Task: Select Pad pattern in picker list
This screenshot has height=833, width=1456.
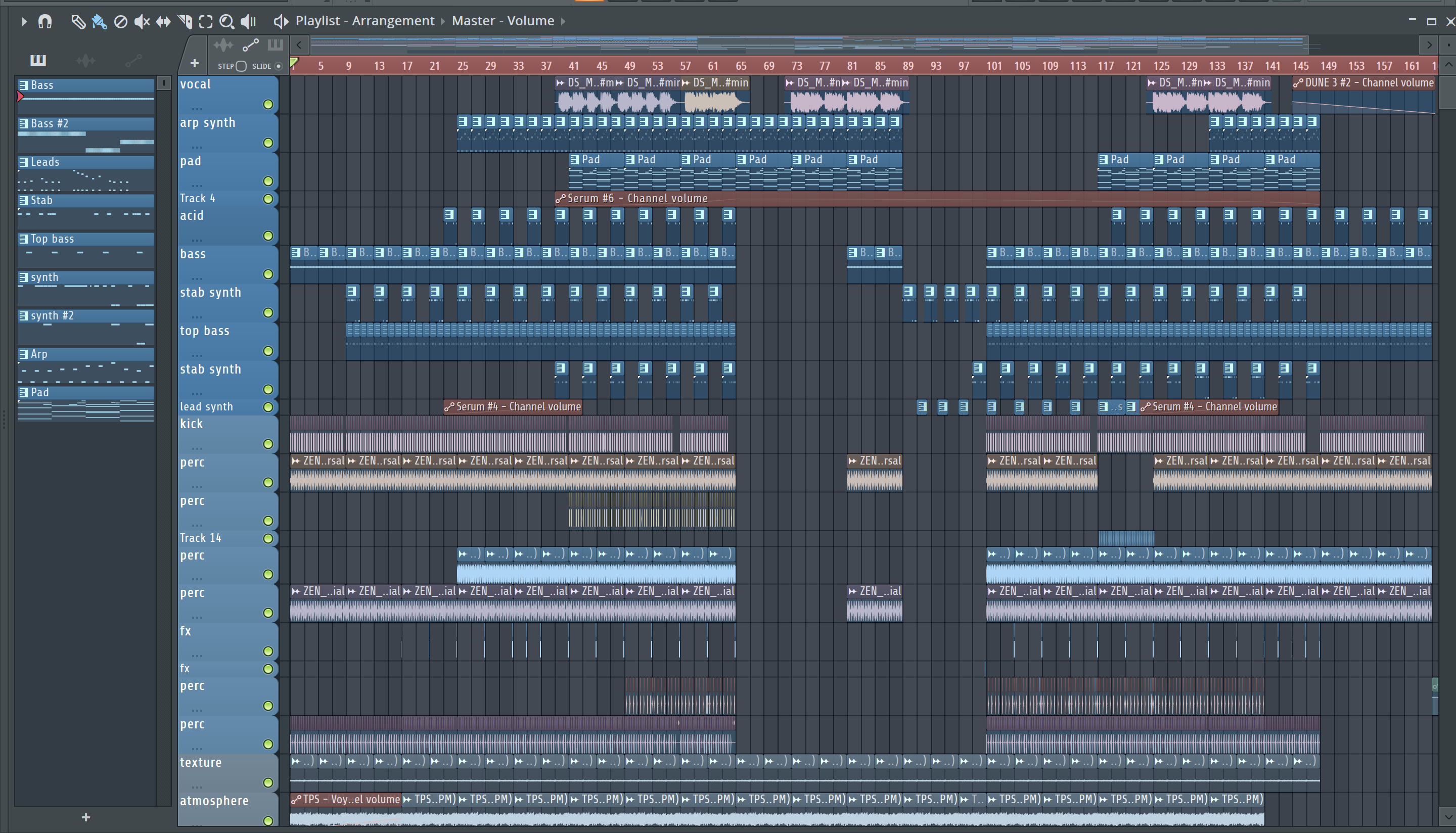Action: point(85,403)
